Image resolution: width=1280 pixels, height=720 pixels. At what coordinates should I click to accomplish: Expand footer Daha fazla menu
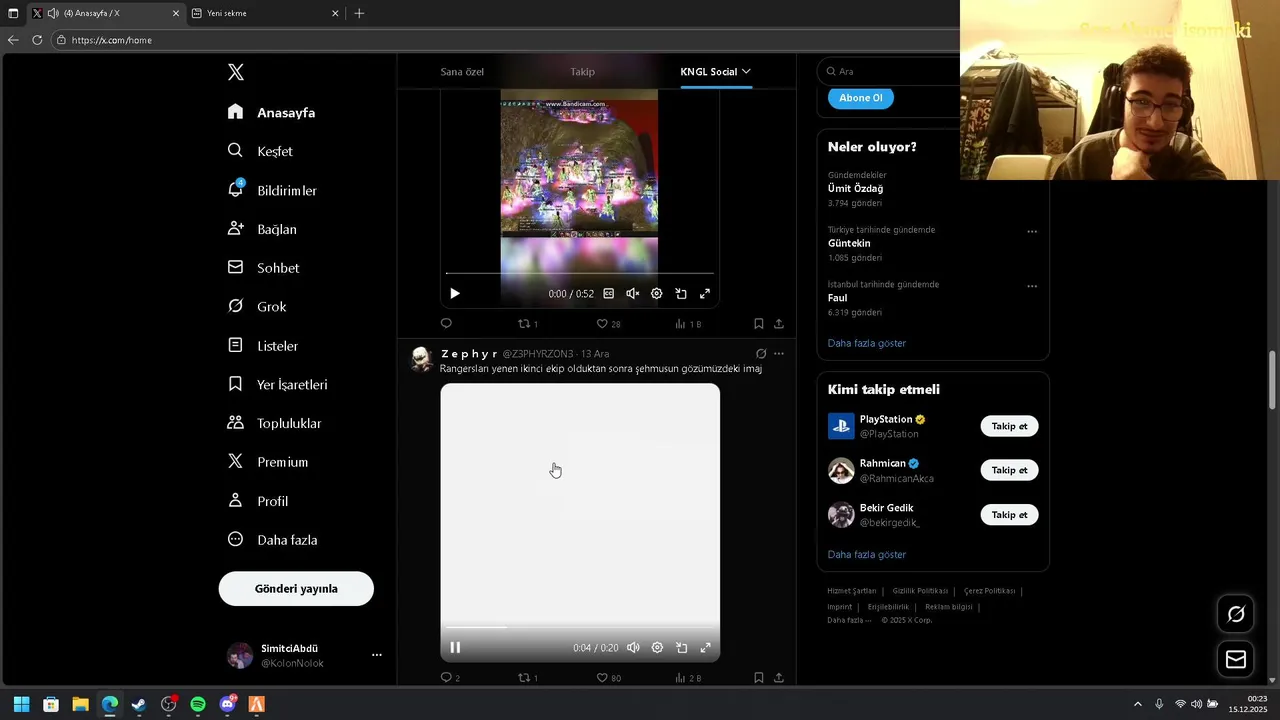tap(849, 620)
